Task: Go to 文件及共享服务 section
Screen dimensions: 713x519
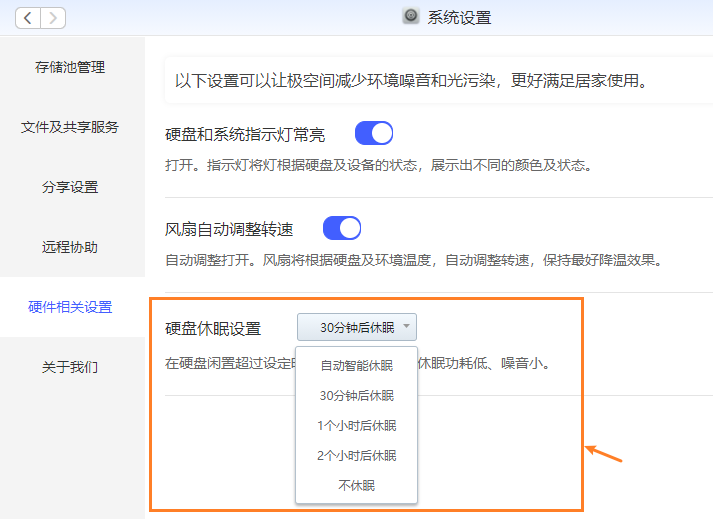Action: point(70,127)
